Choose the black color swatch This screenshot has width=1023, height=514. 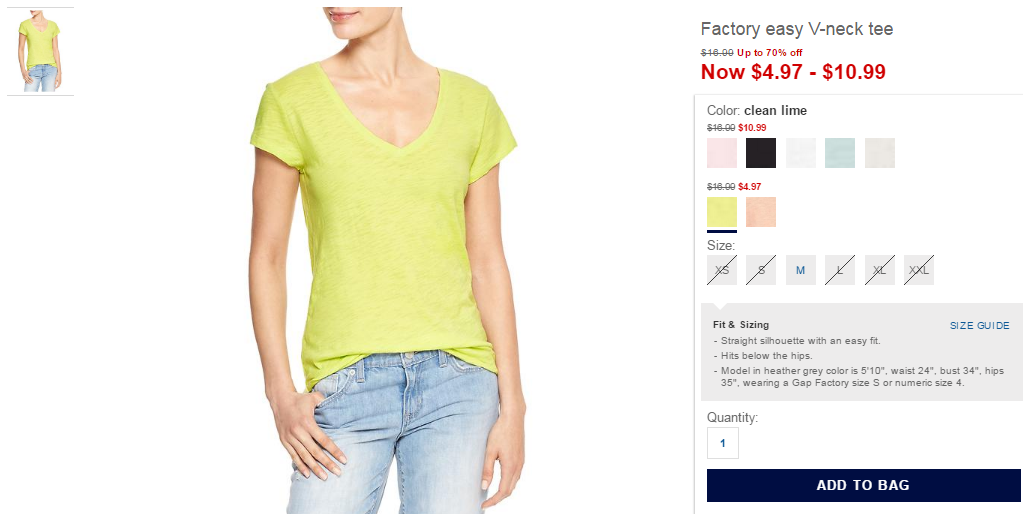pos(761,153)
